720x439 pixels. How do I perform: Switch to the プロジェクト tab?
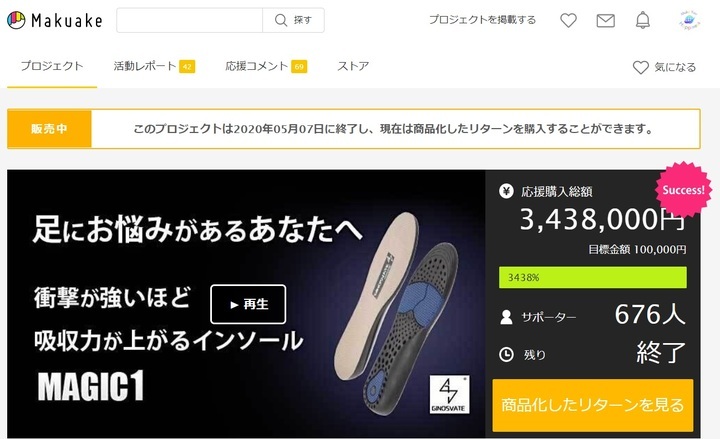tap(52, 66)
